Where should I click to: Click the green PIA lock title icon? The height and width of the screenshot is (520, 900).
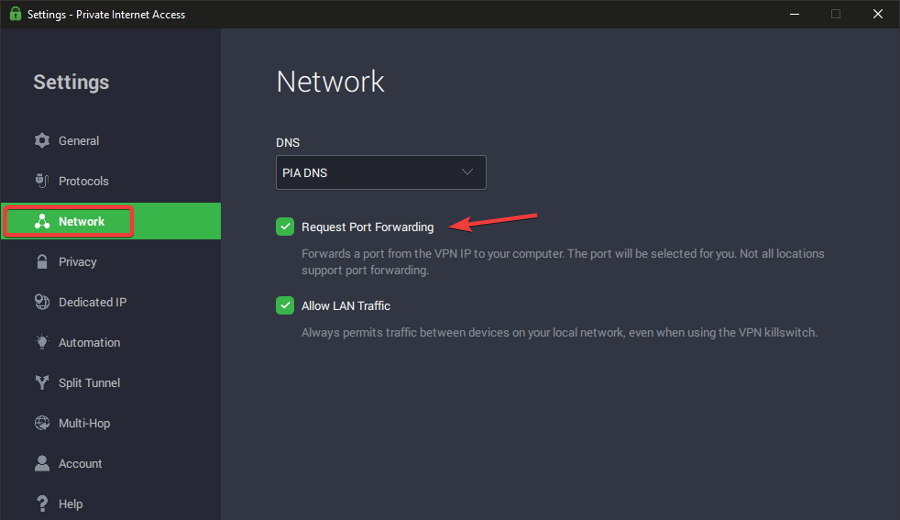click(x=14, y=14)
